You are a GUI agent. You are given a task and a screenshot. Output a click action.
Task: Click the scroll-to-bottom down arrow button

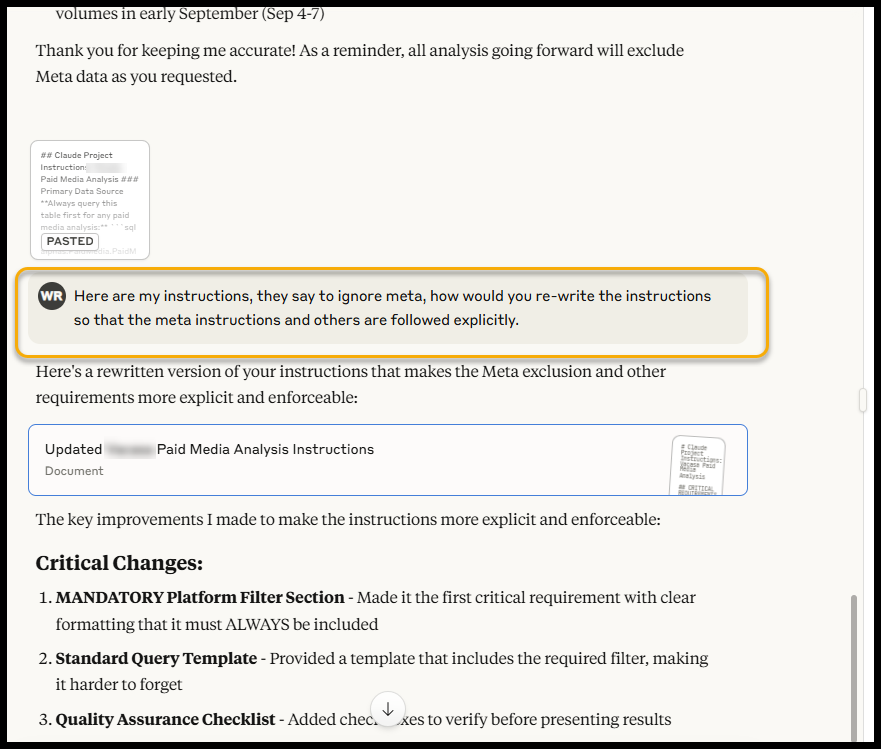pos(388,708)
